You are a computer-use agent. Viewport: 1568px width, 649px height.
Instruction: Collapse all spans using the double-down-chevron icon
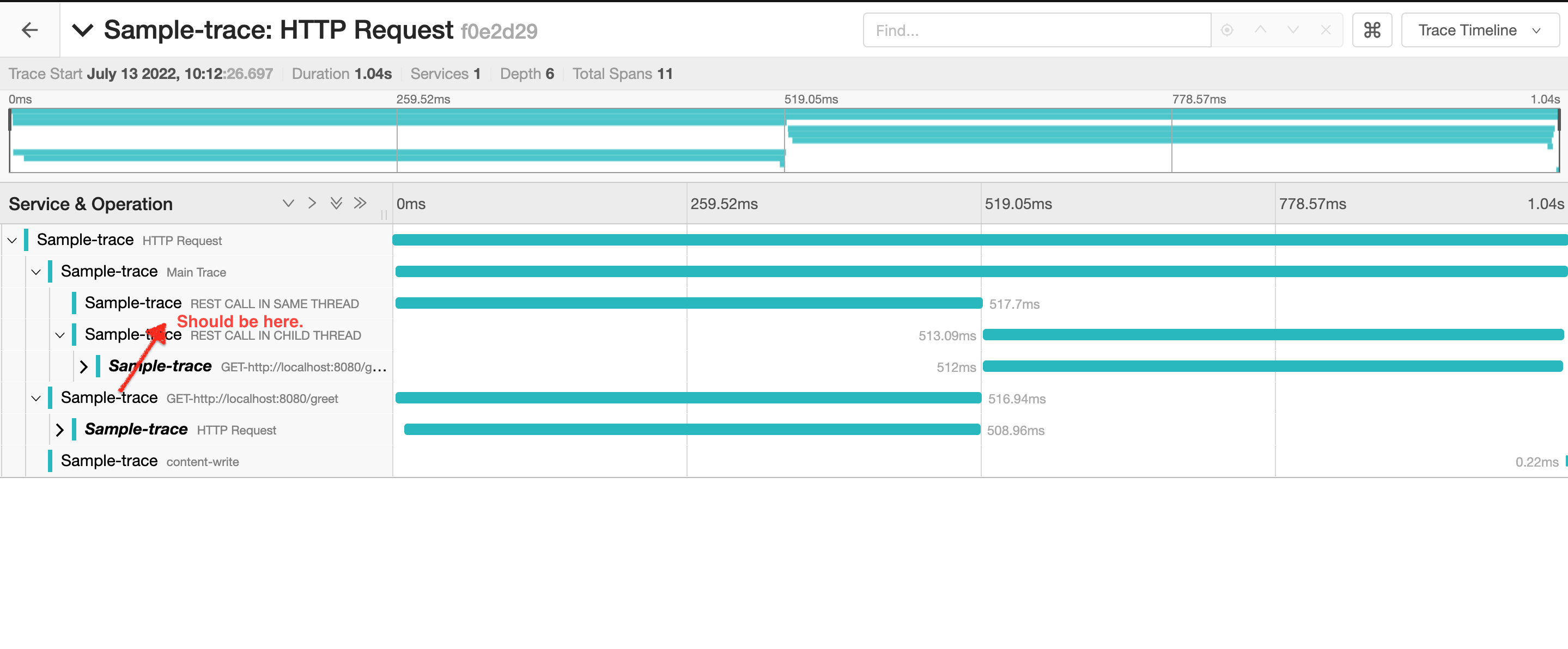(336, 203)
